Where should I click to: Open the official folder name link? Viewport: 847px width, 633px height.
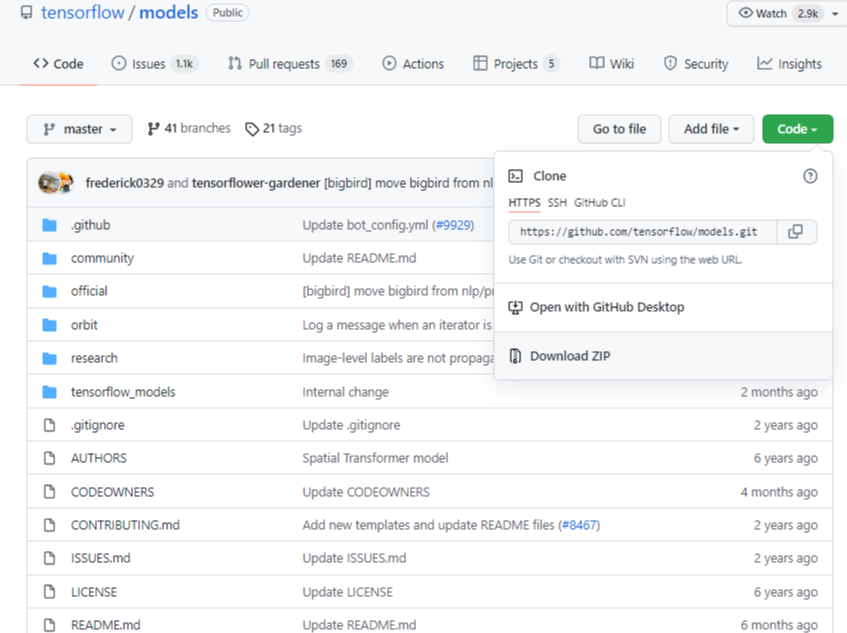89,291
